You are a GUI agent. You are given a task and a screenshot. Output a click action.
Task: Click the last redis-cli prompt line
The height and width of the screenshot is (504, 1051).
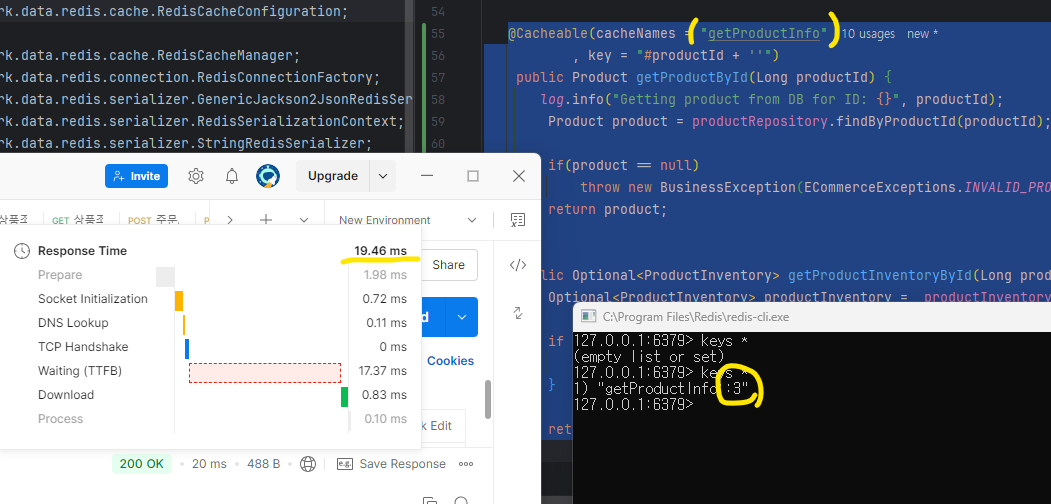pos(633,404)
